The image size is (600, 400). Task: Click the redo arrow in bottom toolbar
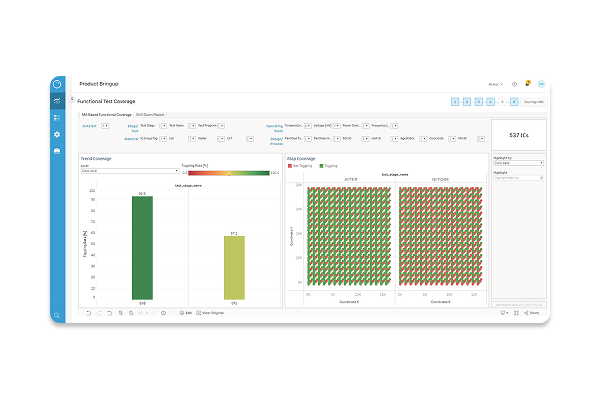pos(99,313)
